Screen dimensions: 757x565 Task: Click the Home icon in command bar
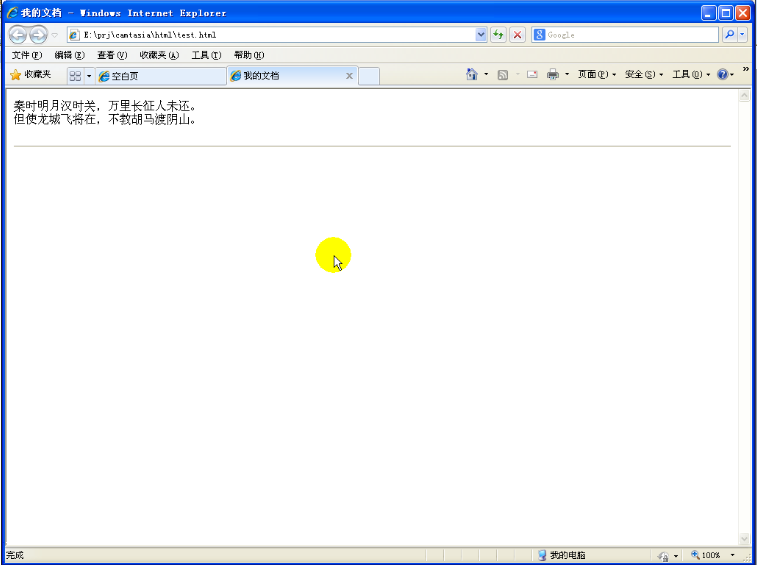click(x=472, y=75)
